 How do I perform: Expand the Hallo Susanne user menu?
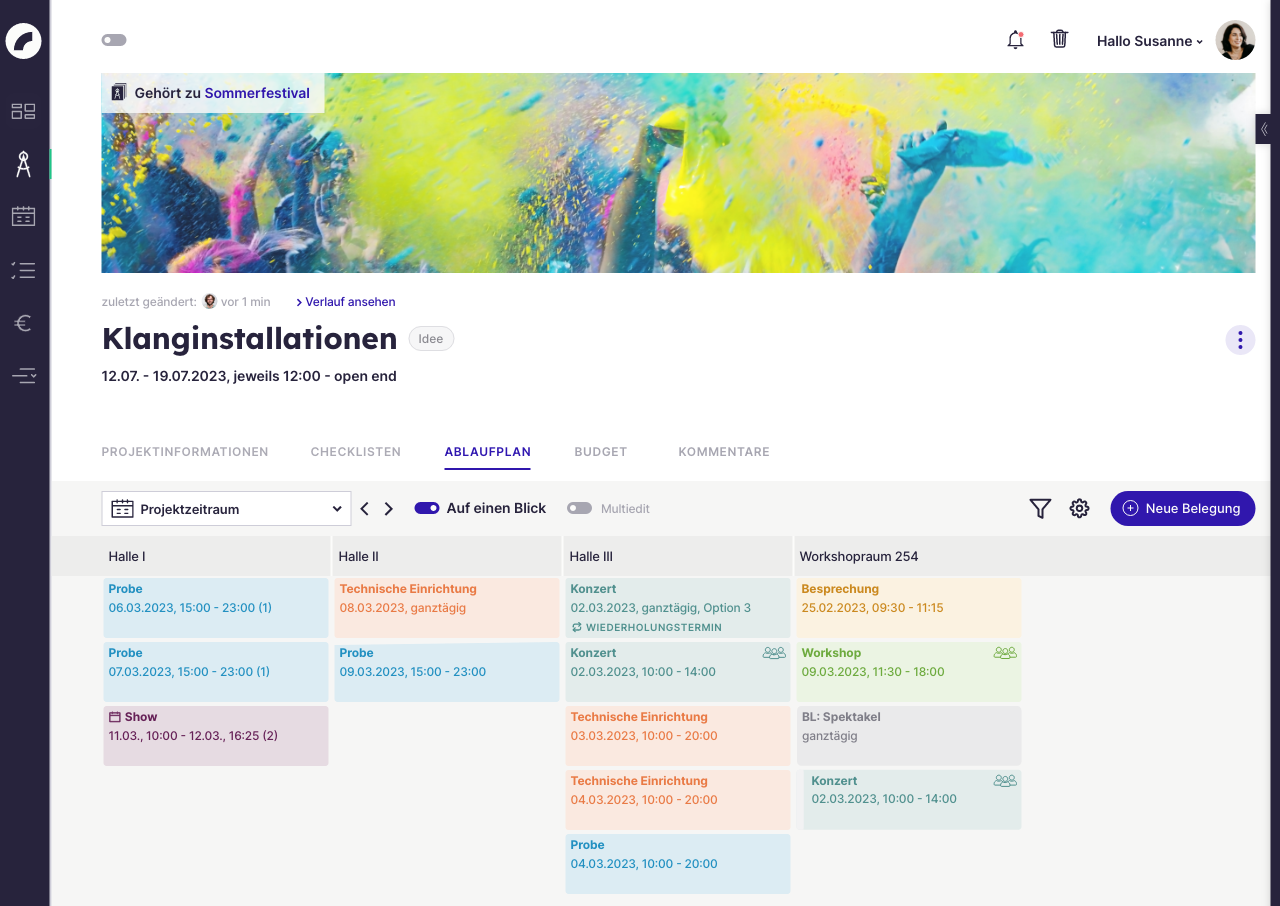pos(1149,41)
